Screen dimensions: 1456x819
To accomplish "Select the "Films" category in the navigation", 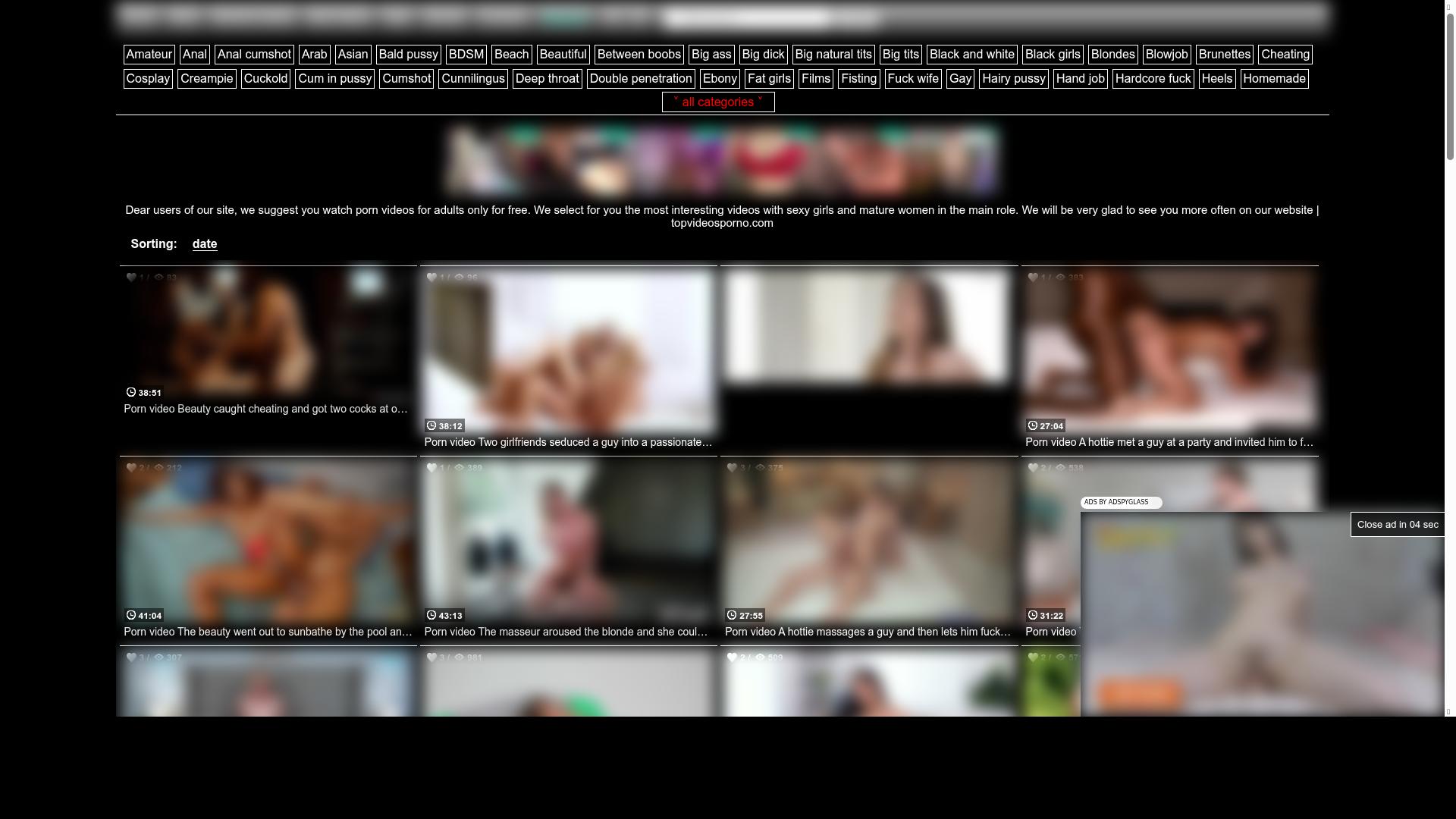I will [816, 78].
